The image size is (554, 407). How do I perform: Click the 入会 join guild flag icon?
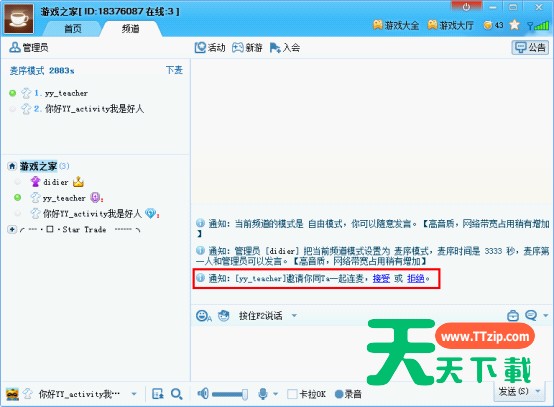pyautogui.click(x=275, y=48)
